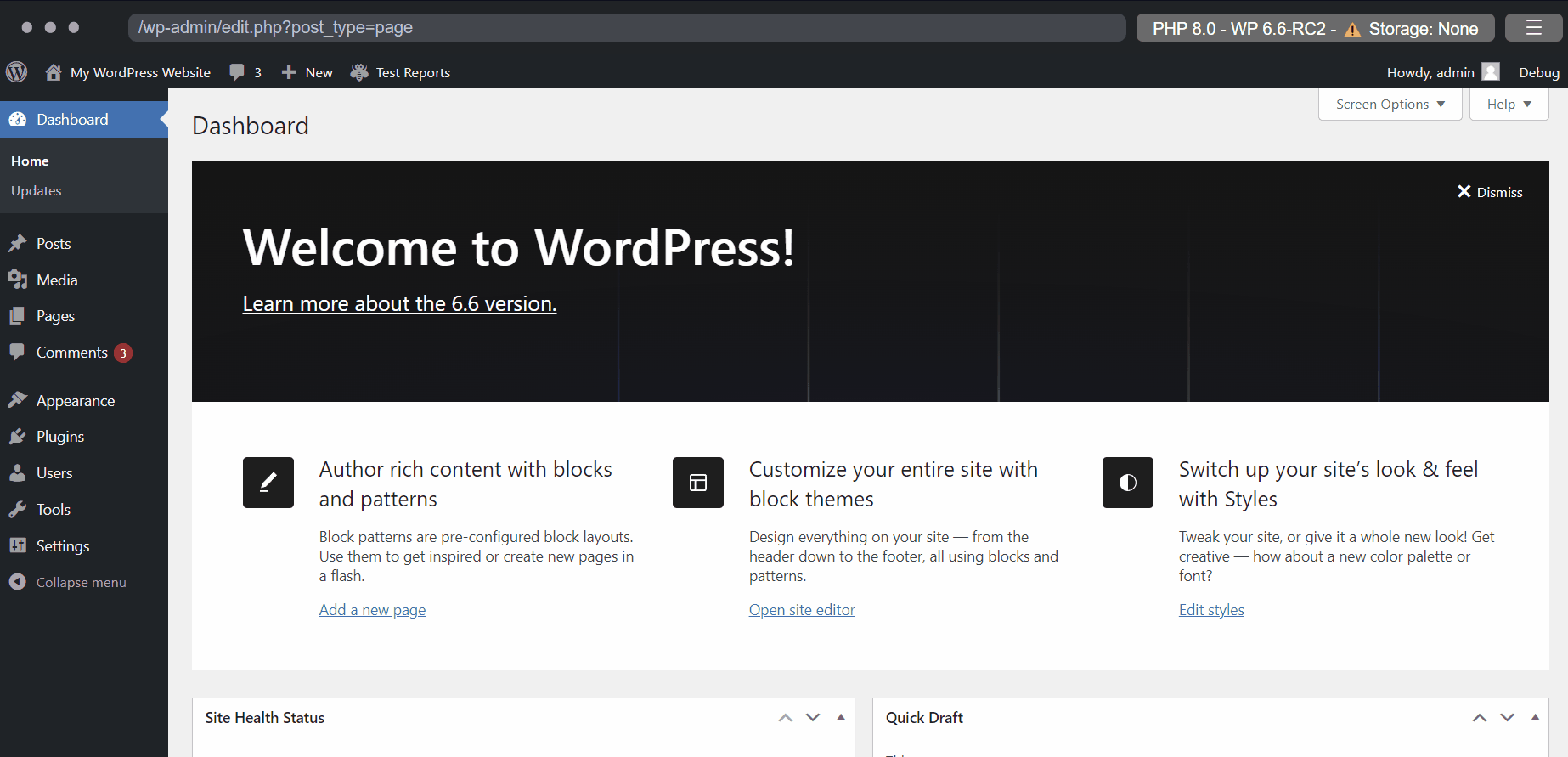
Task: Go to the Pages sidebar menu
Action: [55, 316]
